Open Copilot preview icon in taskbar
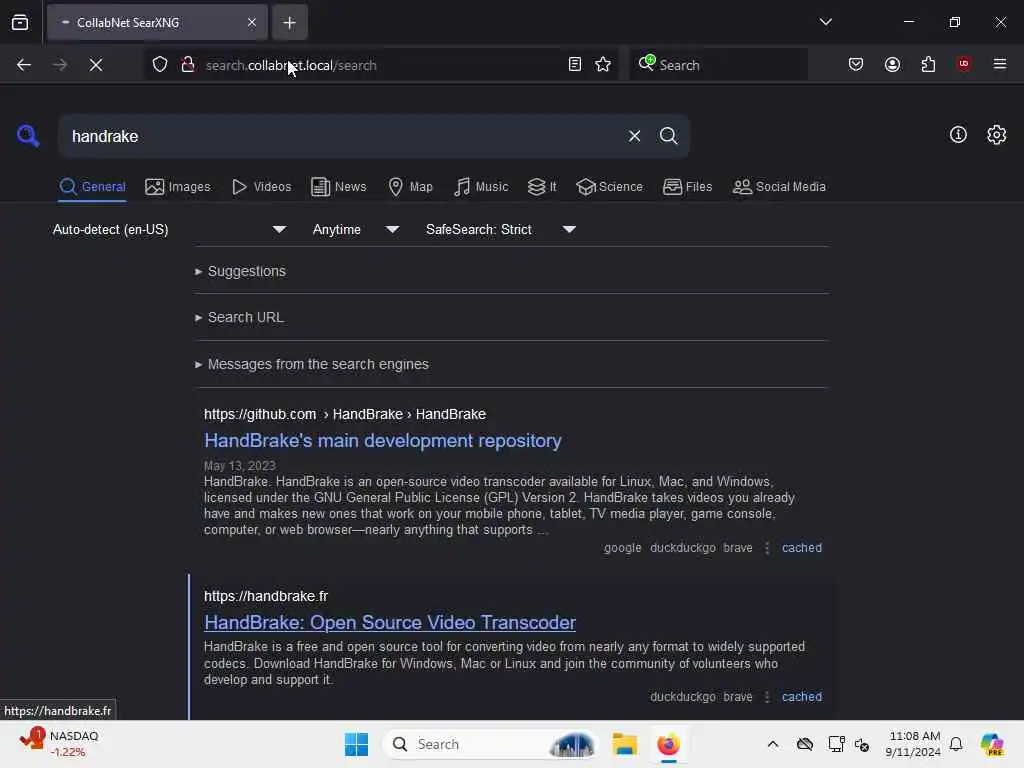 [x=992, y=744]
